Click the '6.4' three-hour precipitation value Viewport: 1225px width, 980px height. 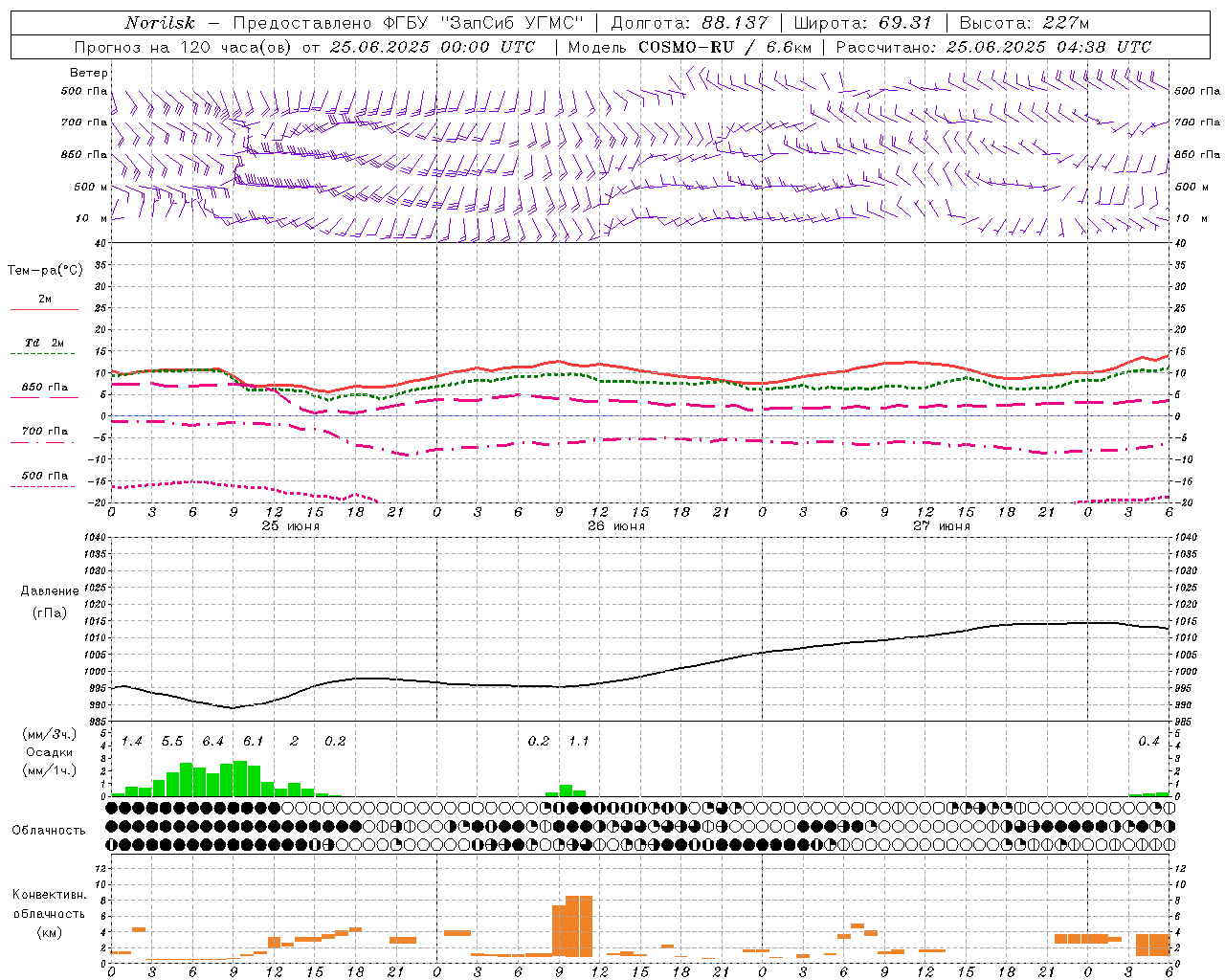point(212,742)
